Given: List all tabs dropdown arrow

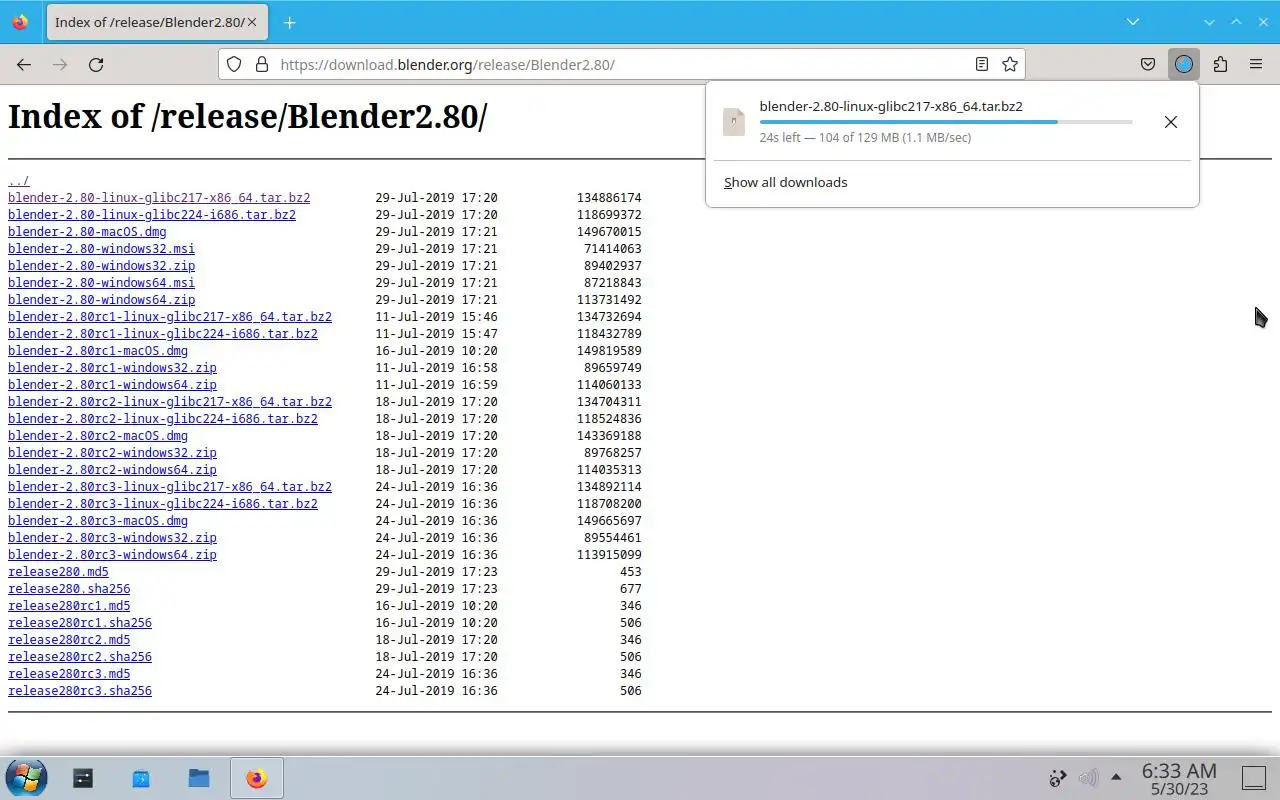Looking at the screenshot, I should [x=1132, y=22].
